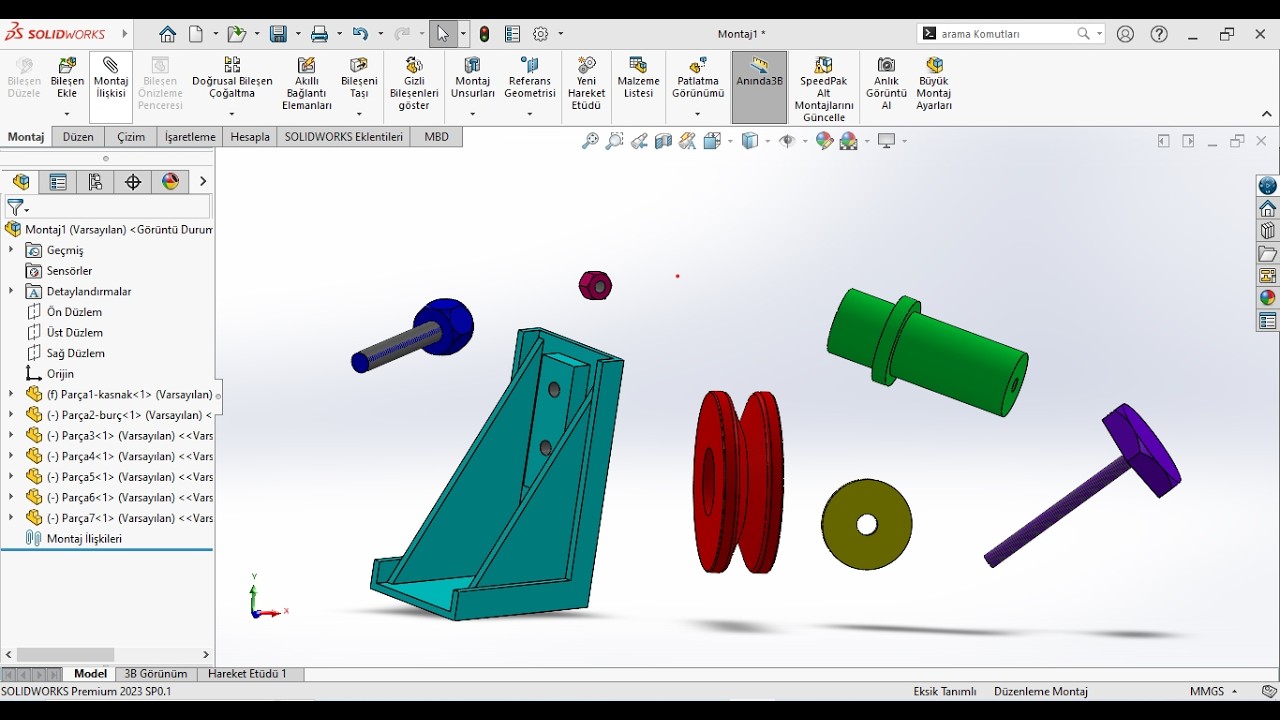Screen dimensions: 1280x720
Task: Click Gizli Bileşenleri göster
Action: [414, 84]
